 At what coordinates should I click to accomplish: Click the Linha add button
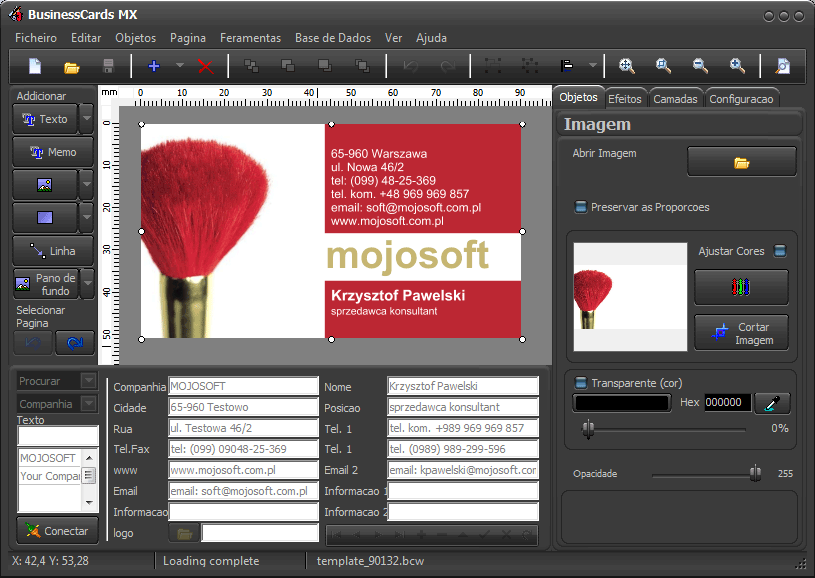point(53,251)
